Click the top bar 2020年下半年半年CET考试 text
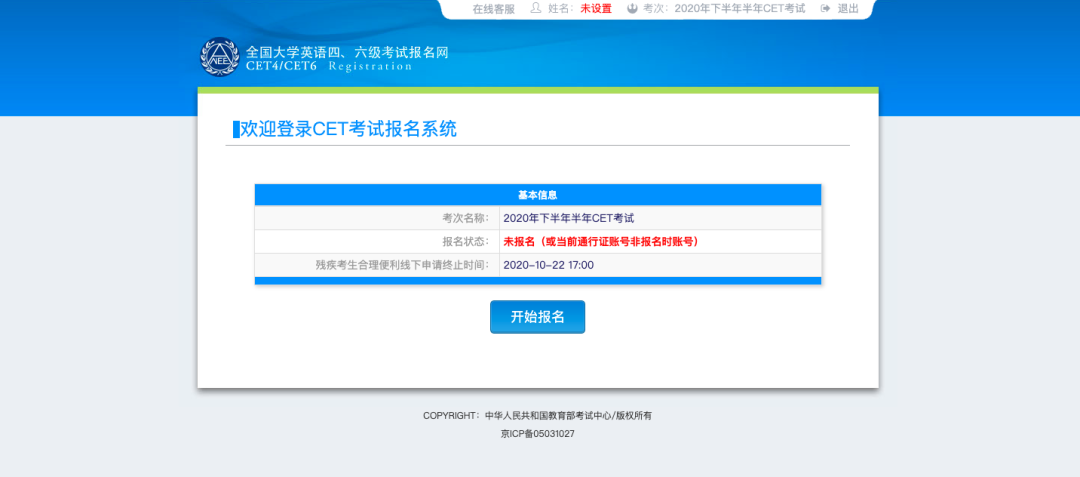 coord(740,9)
